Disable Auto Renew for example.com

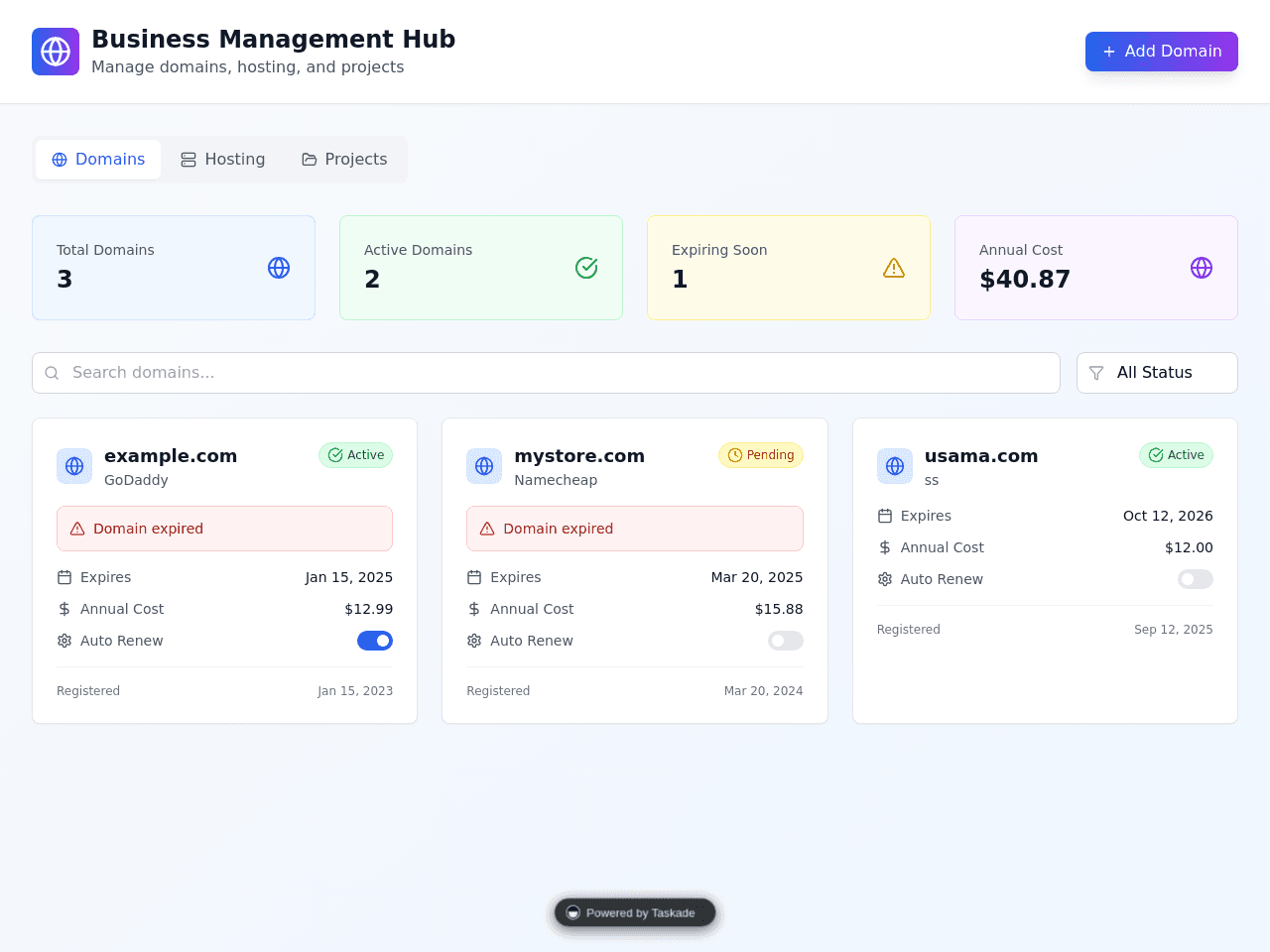tap(375, 641)
